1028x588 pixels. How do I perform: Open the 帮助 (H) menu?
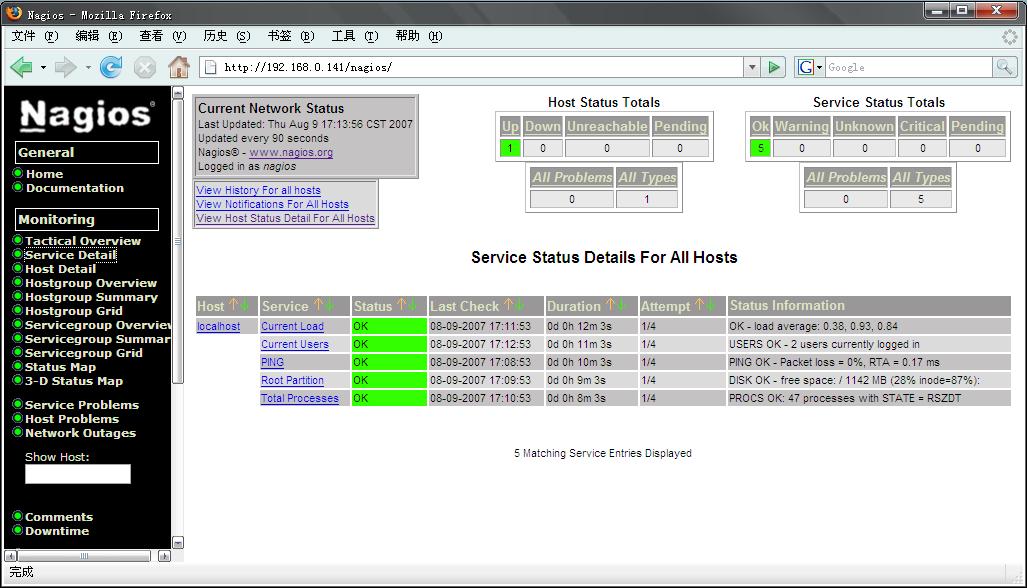tap(418, 36)
